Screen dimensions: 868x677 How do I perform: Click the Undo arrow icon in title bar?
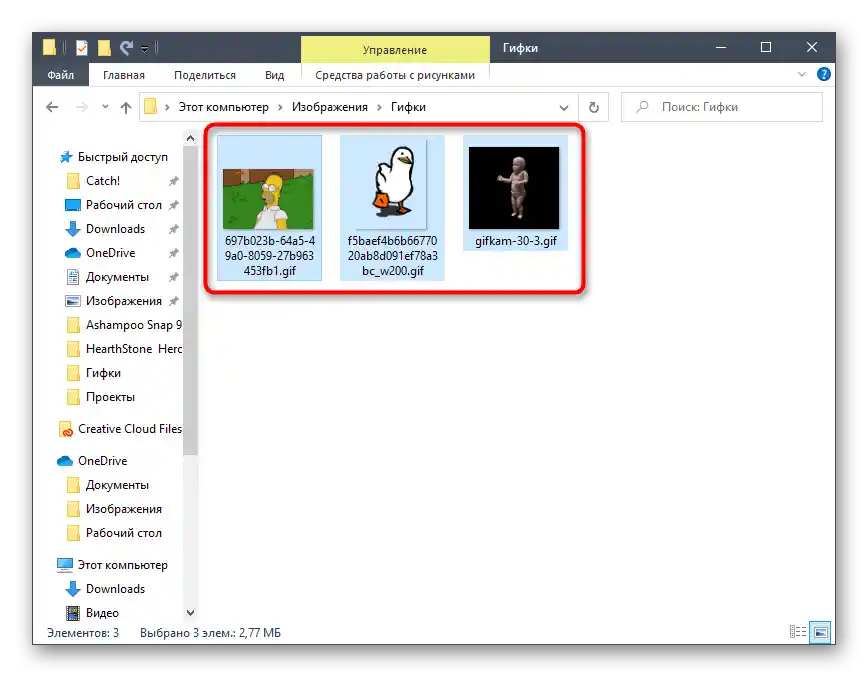click(x=126, y=49)
